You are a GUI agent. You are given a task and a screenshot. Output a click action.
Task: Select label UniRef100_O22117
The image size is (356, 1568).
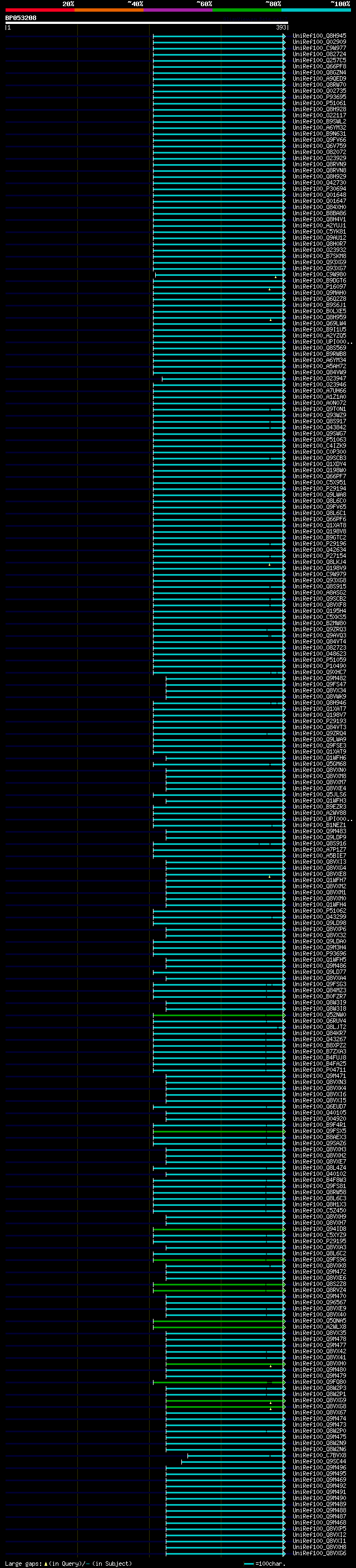(x=319, y=115)
